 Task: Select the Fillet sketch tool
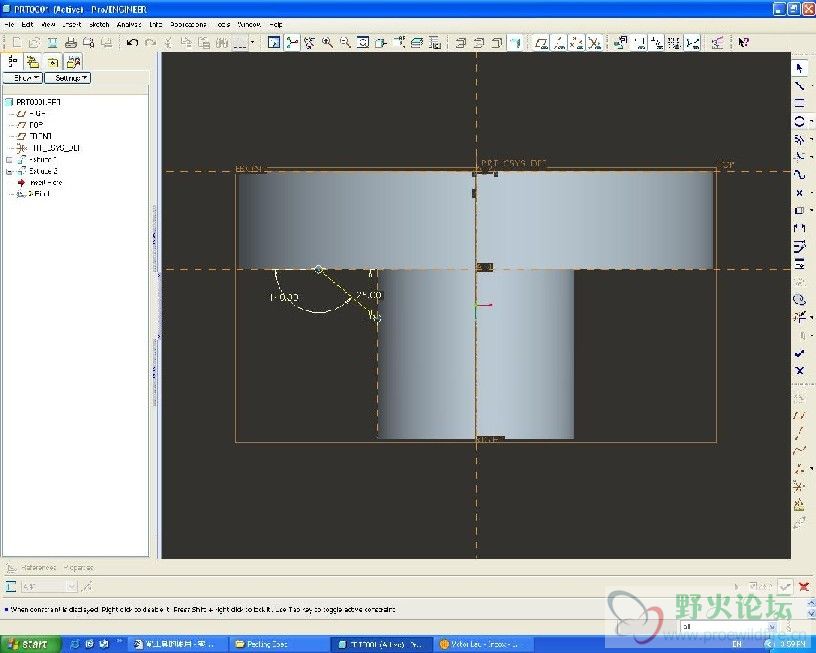[x=799, y=157]
